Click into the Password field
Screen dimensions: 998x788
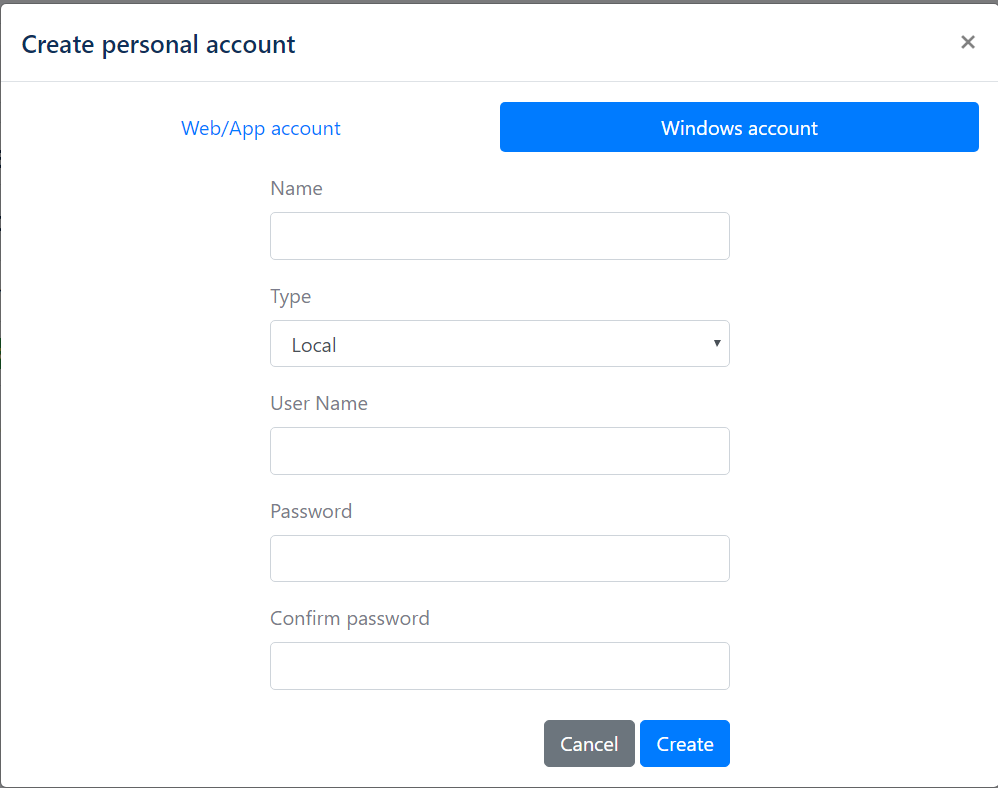pos(500,558)
